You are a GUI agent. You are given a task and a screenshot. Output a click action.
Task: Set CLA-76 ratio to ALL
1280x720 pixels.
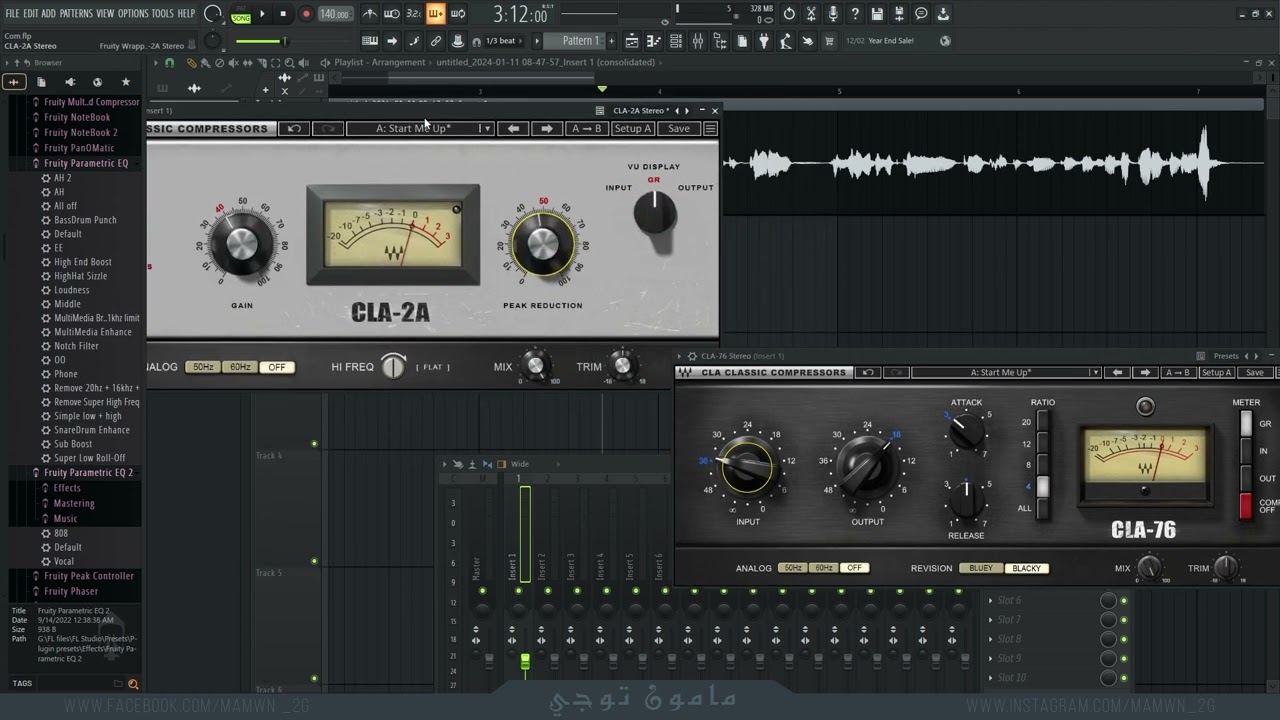tap(1042, 508)
